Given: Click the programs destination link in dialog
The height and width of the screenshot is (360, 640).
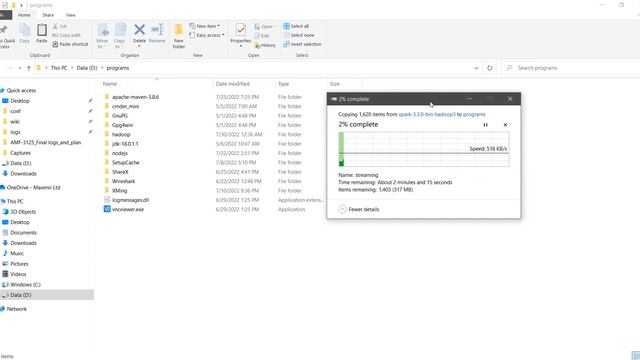Looking at the screenshot, I should [x=474, y=115].
